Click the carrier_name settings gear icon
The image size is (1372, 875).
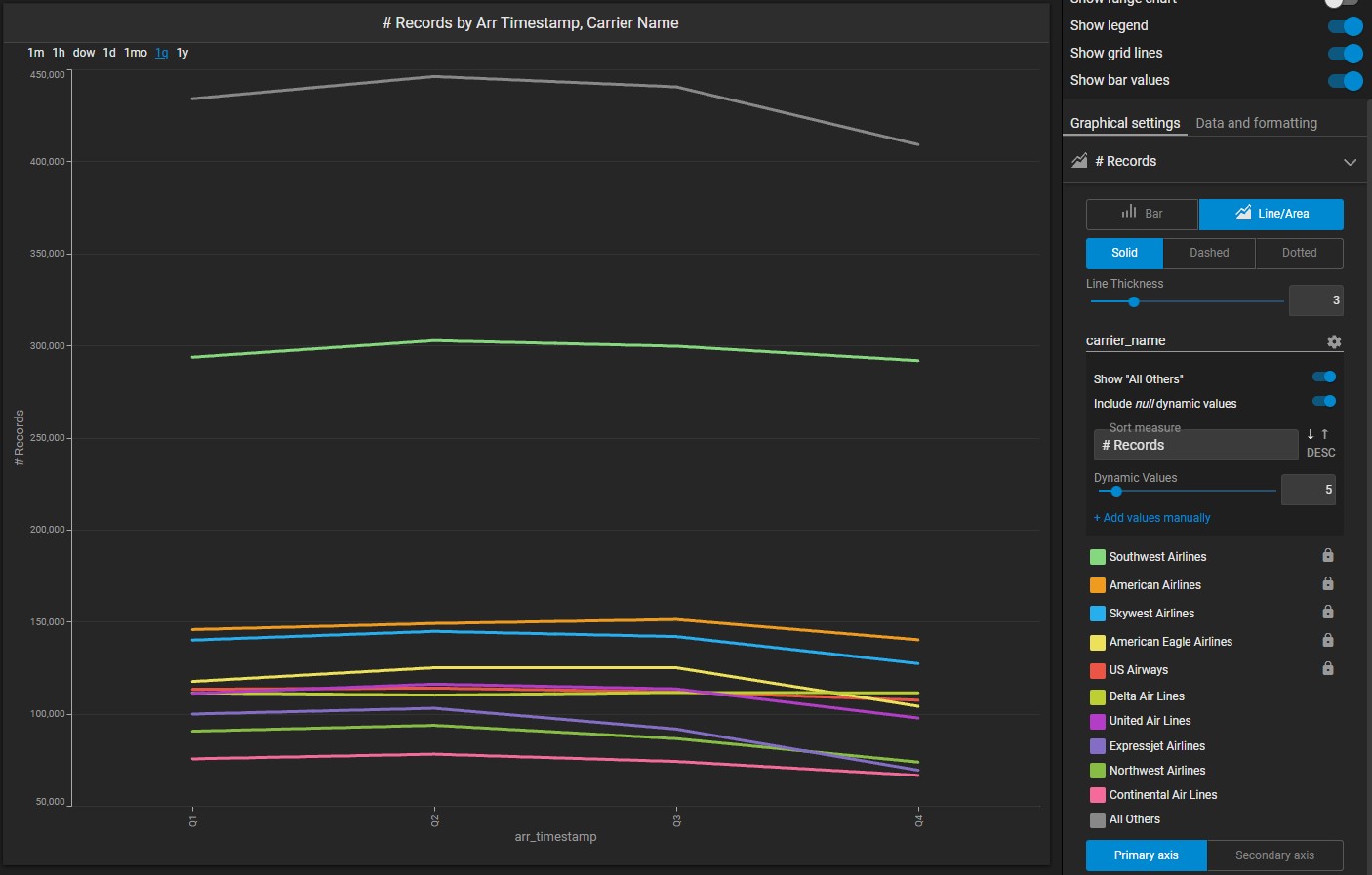click(1334, 341)
